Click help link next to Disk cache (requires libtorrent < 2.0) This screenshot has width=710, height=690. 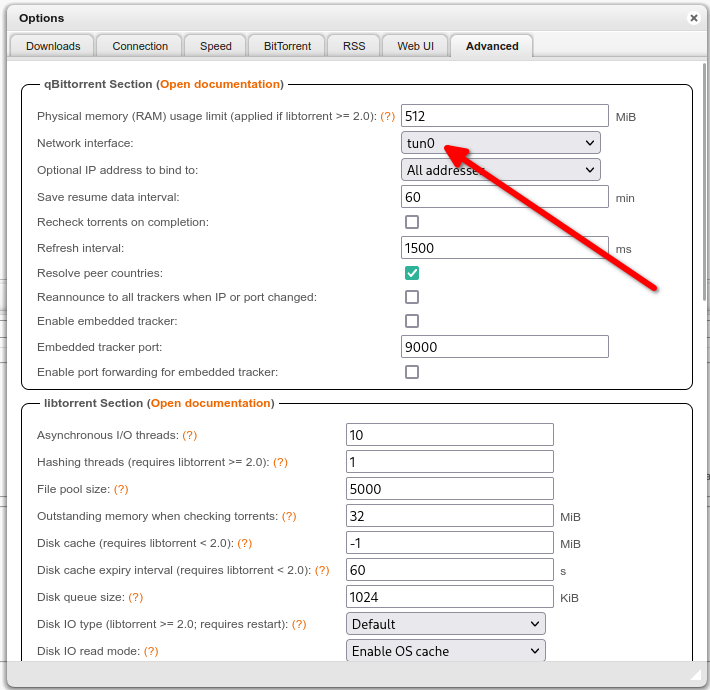[245, 543]
